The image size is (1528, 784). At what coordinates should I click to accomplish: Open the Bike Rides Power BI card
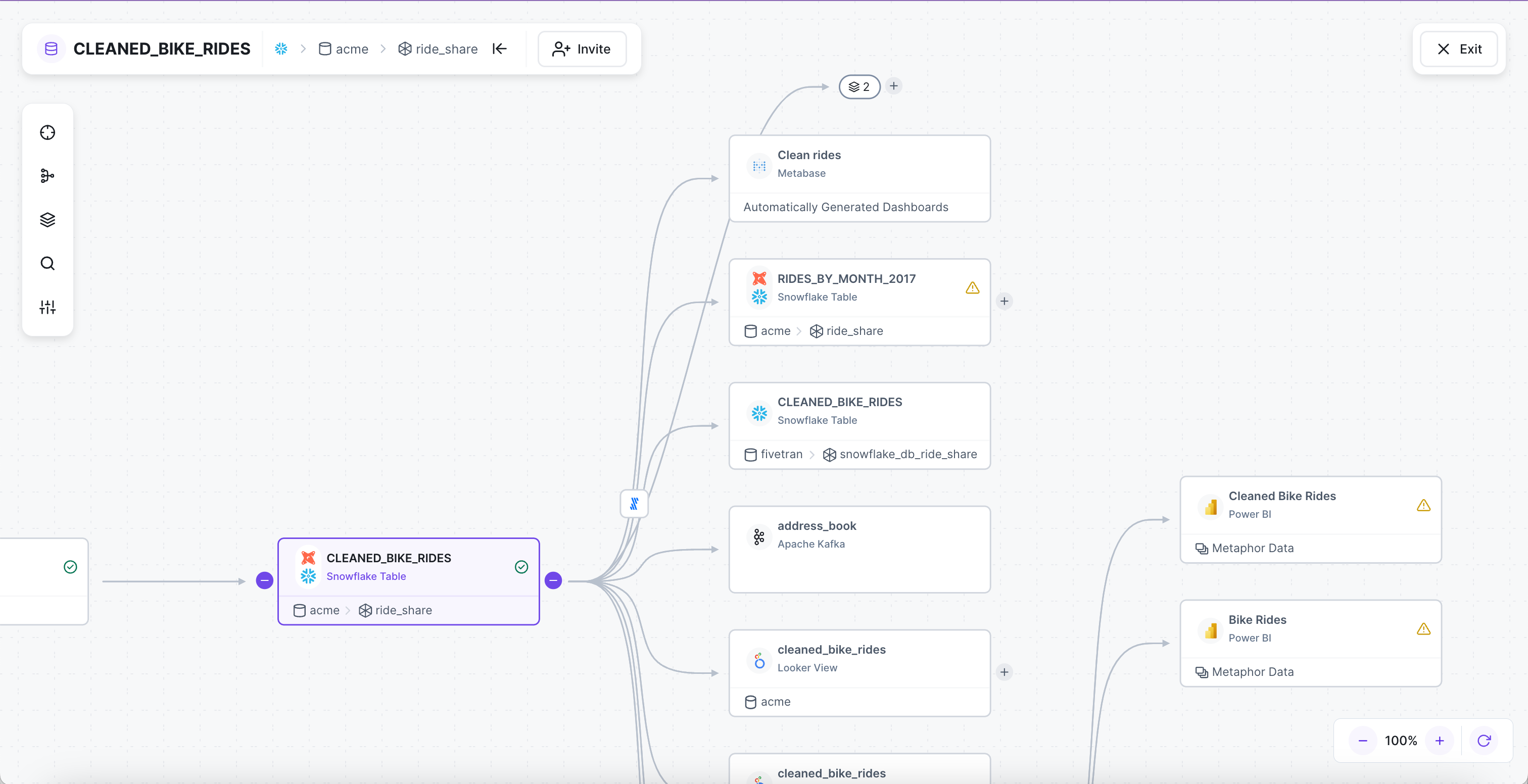click(1311, 644)
